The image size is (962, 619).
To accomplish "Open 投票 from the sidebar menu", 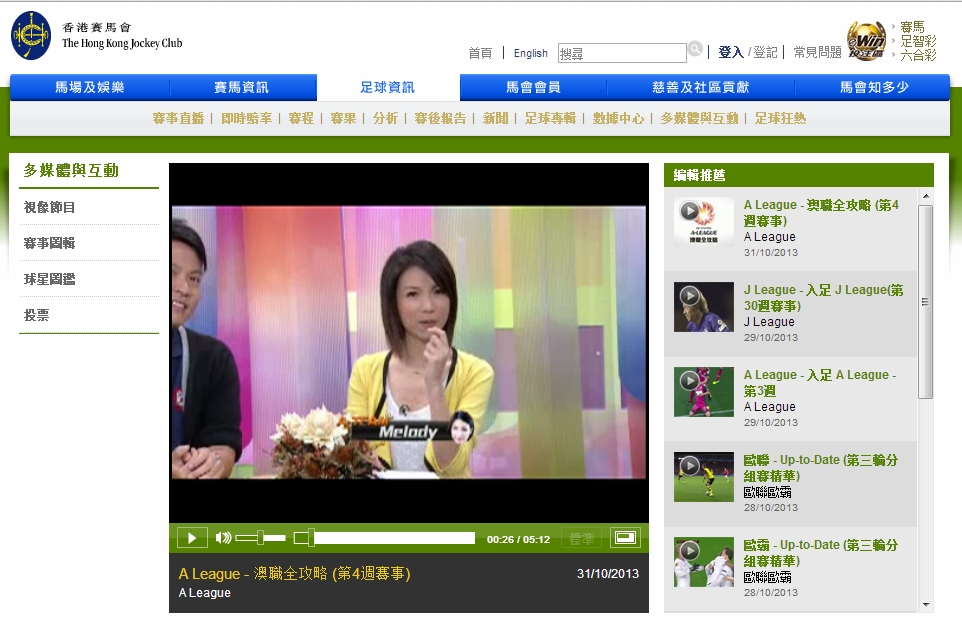I will click(37, 315).
